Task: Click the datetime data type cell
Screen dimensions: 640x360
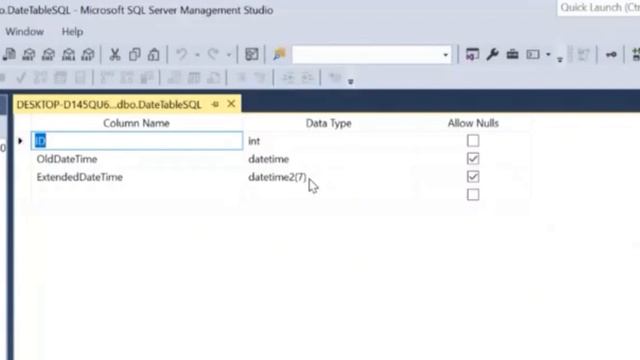Action: 329,159
